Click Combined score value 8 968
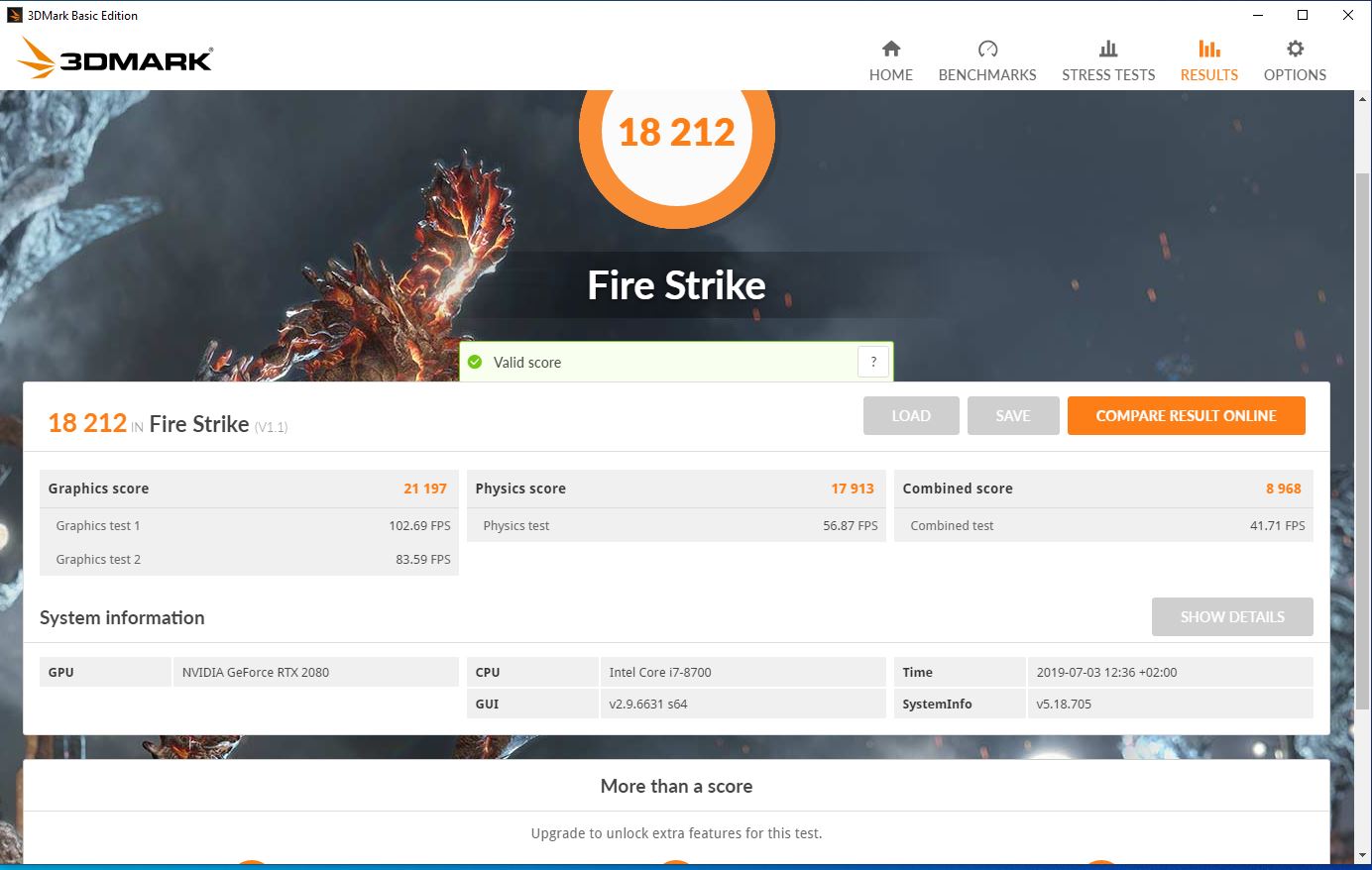 pyautogui.click(x=1283, y=489)
